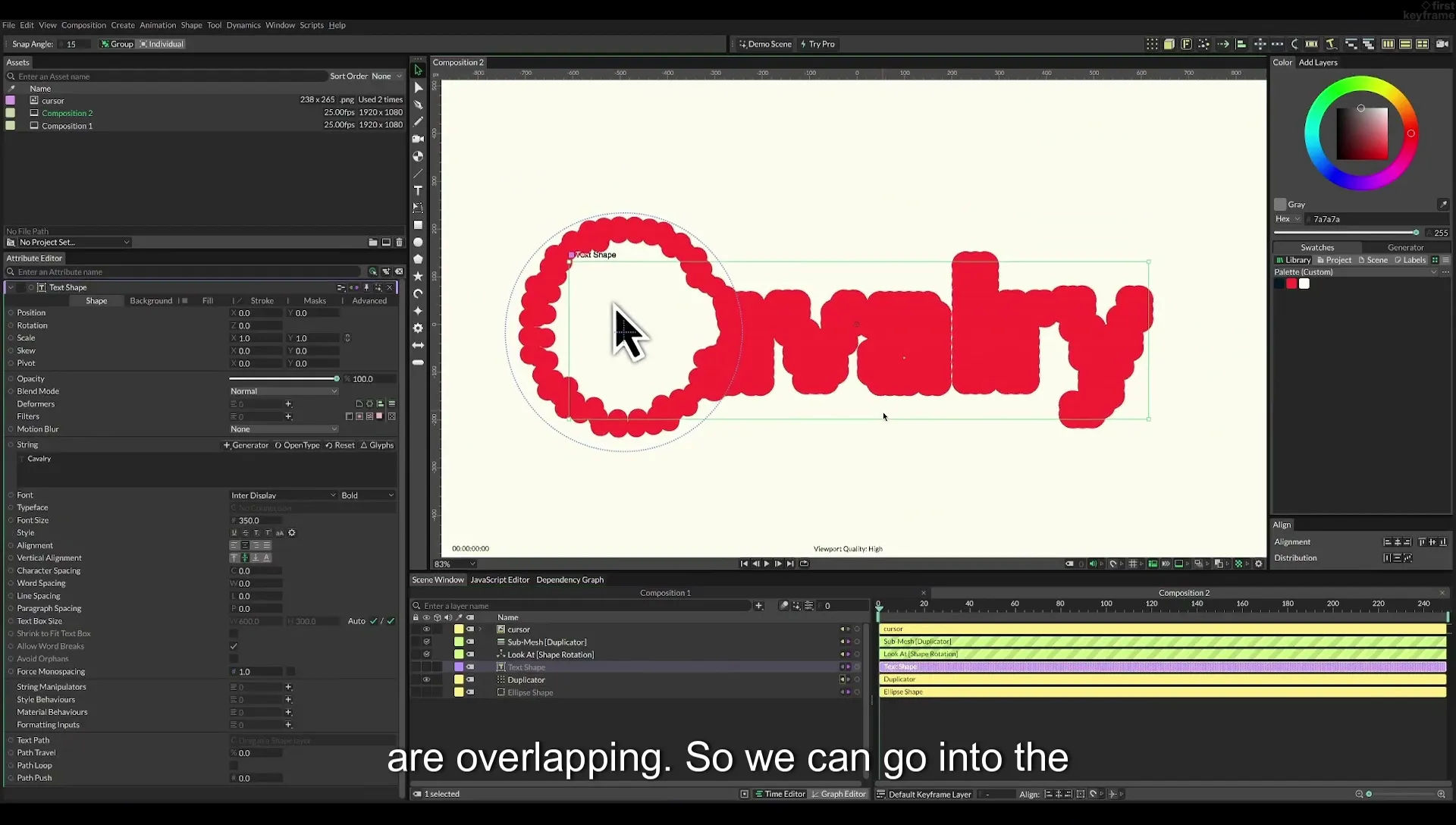This screenshot has height=825, width=1456.
Task: Toggle the viewport grid icon
Action: coord(1133,563)
